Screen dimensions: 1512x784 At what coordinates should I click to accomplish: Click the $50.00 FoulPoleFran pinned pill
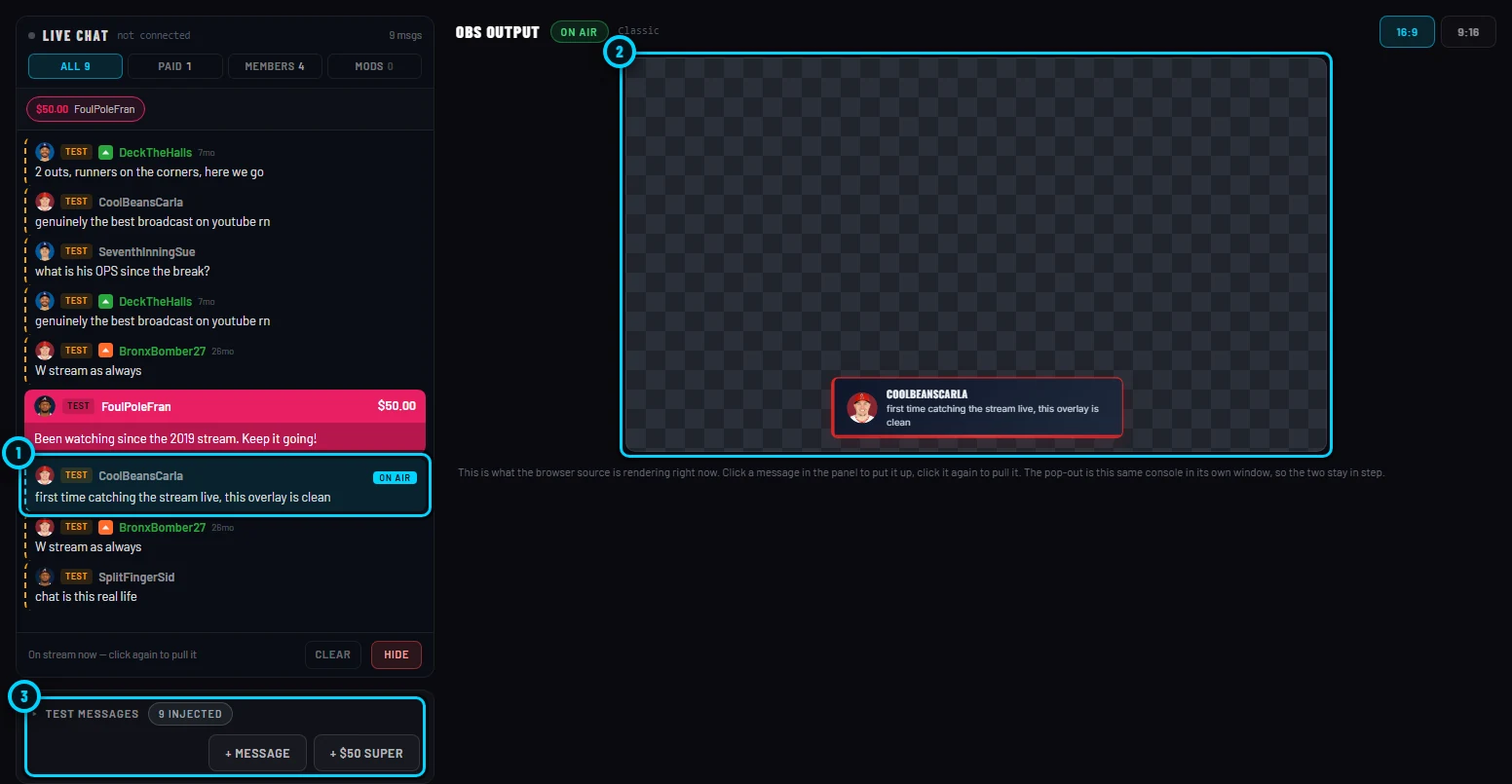[86, 109]
